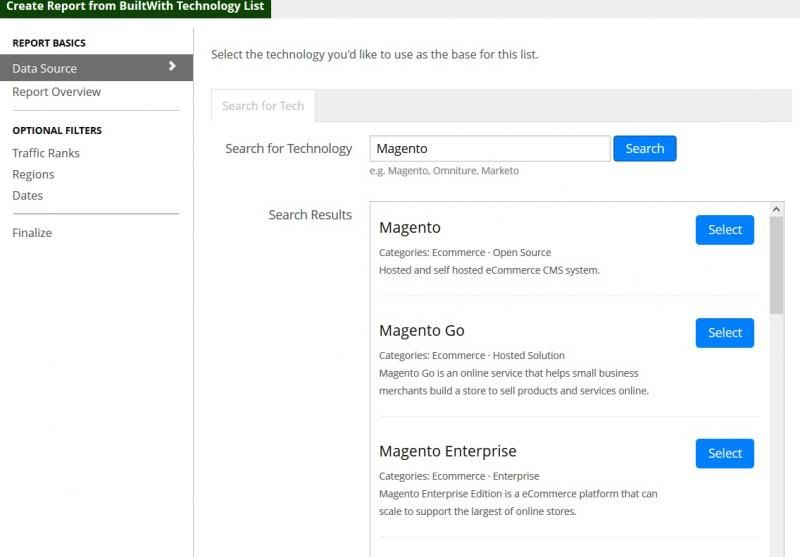Open the Regions filter

[x=33, y=174]
